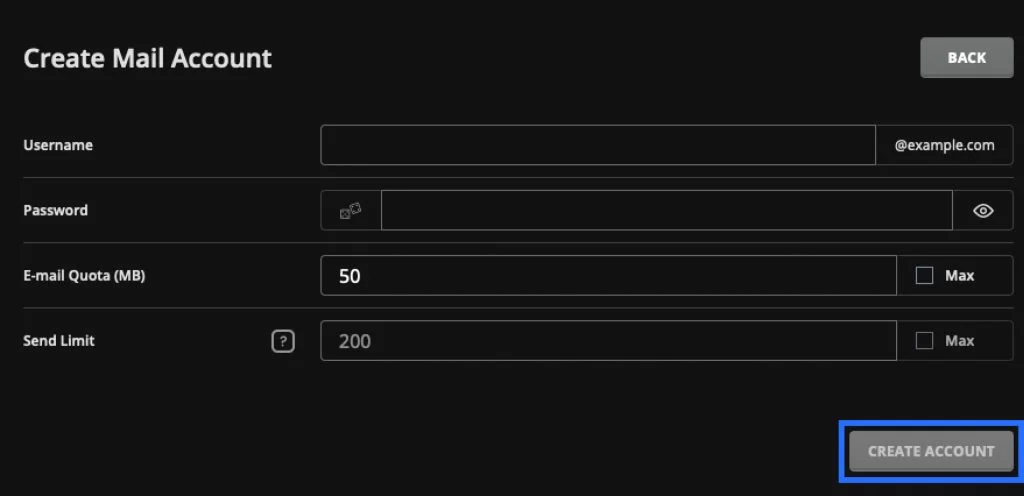Tick the Max checkbox for Send Limit
Screen dimensions: 1024x496
(x=924, y=341)
